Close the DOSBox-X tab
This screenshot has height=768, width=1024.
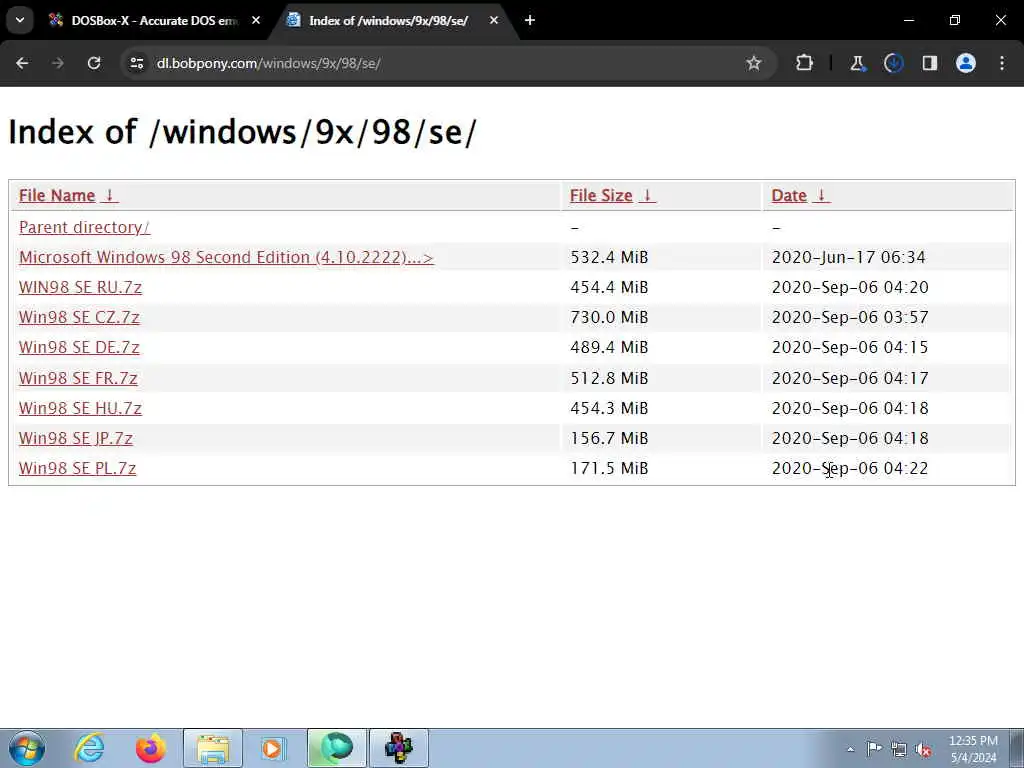pyautogui.click(x=256, y=20)
